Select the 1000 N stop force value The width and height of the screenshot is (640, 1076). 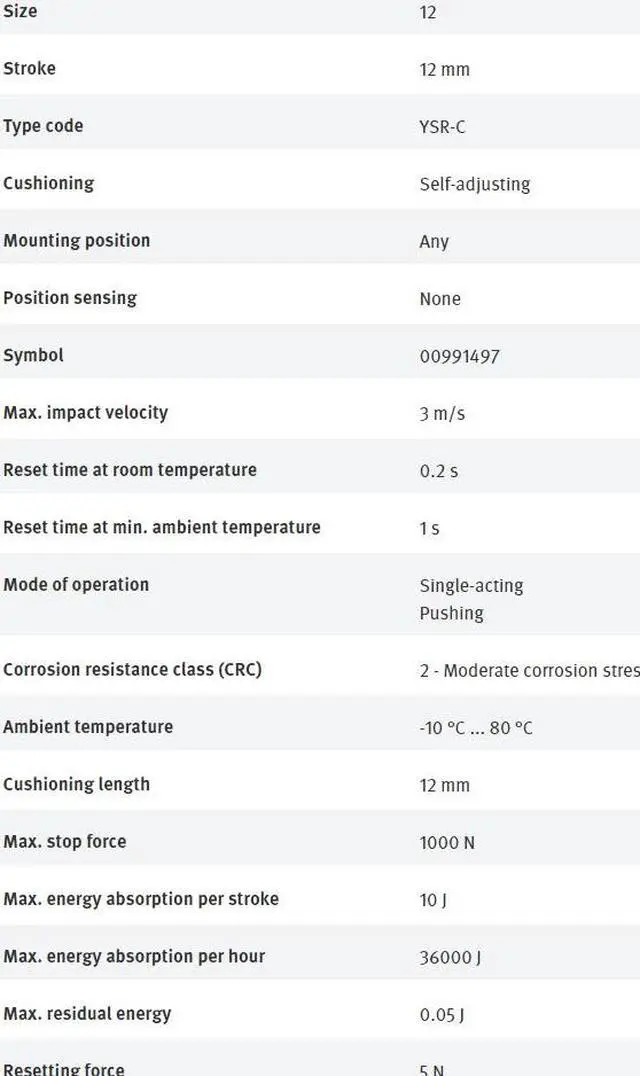(447, 843)
